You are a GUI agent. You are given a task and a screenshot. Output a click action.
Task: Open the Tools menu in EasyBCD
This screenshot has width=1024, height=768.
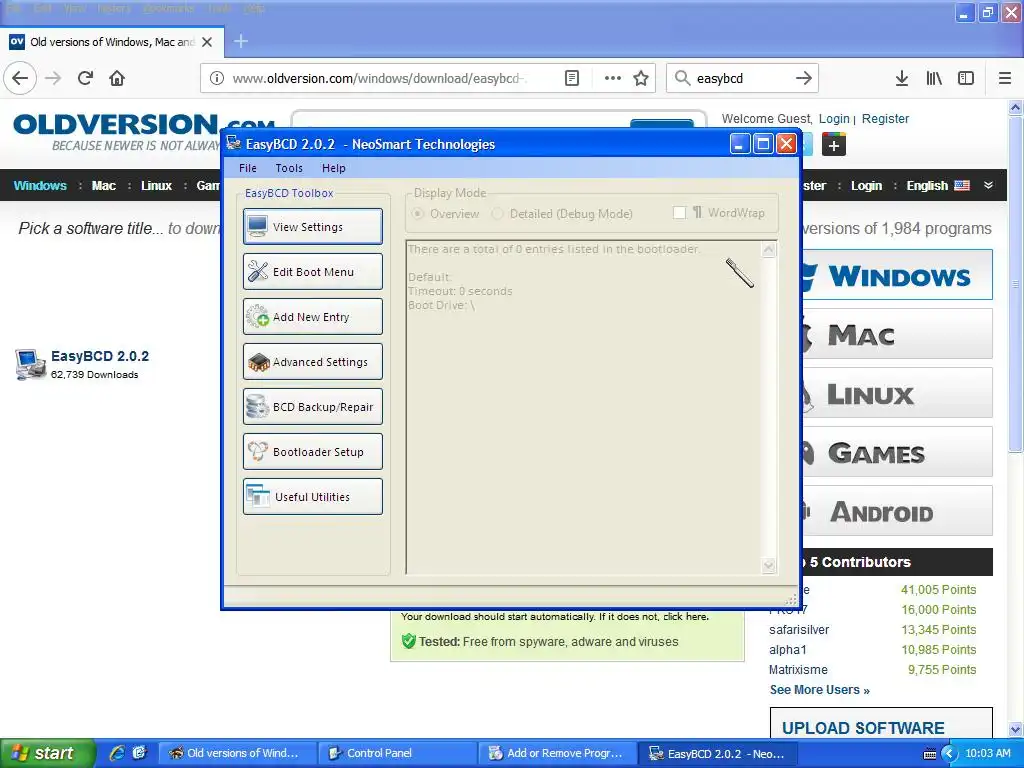[289, 168]
